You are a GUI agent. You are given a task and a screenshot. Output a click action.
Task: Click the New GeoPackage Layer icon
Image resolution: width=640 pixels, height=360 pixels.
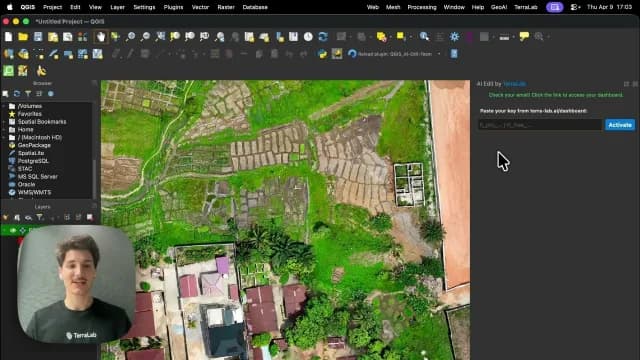[x=23, y=54]
